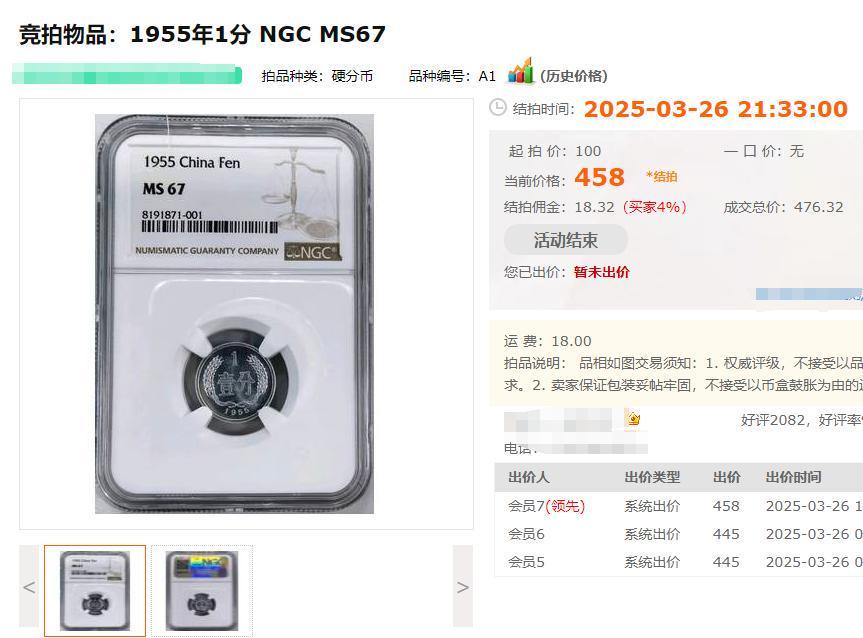Click the 出价类型 column header
This screenshot has height=638, width=863.
tap(652, 477)
